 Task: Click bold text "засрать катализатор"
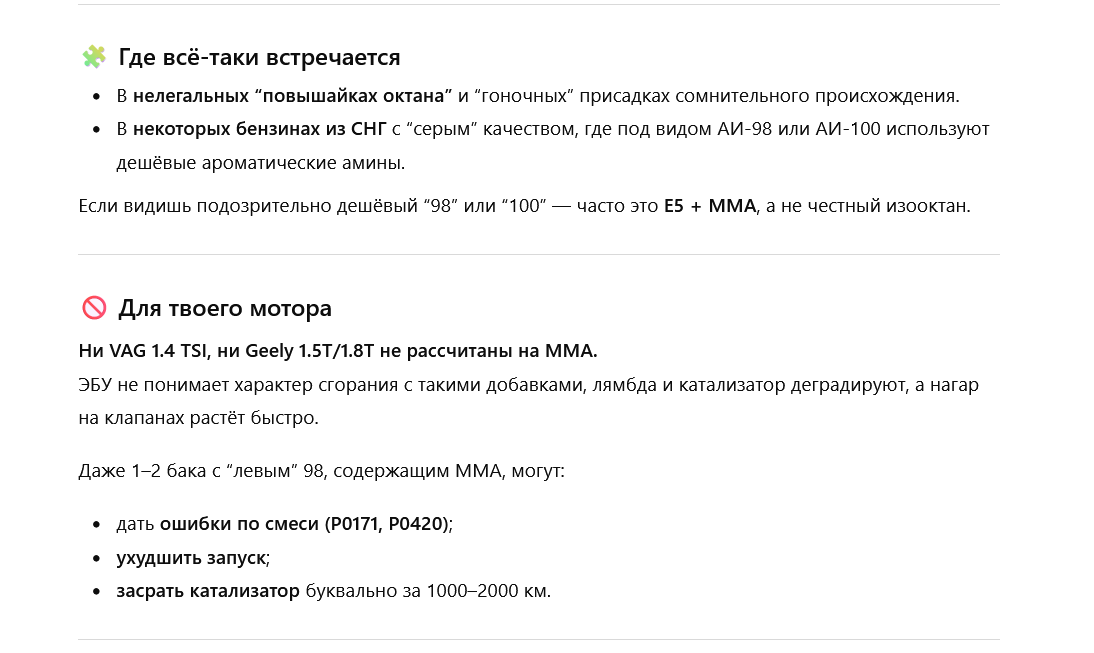[x=208, y=590]
